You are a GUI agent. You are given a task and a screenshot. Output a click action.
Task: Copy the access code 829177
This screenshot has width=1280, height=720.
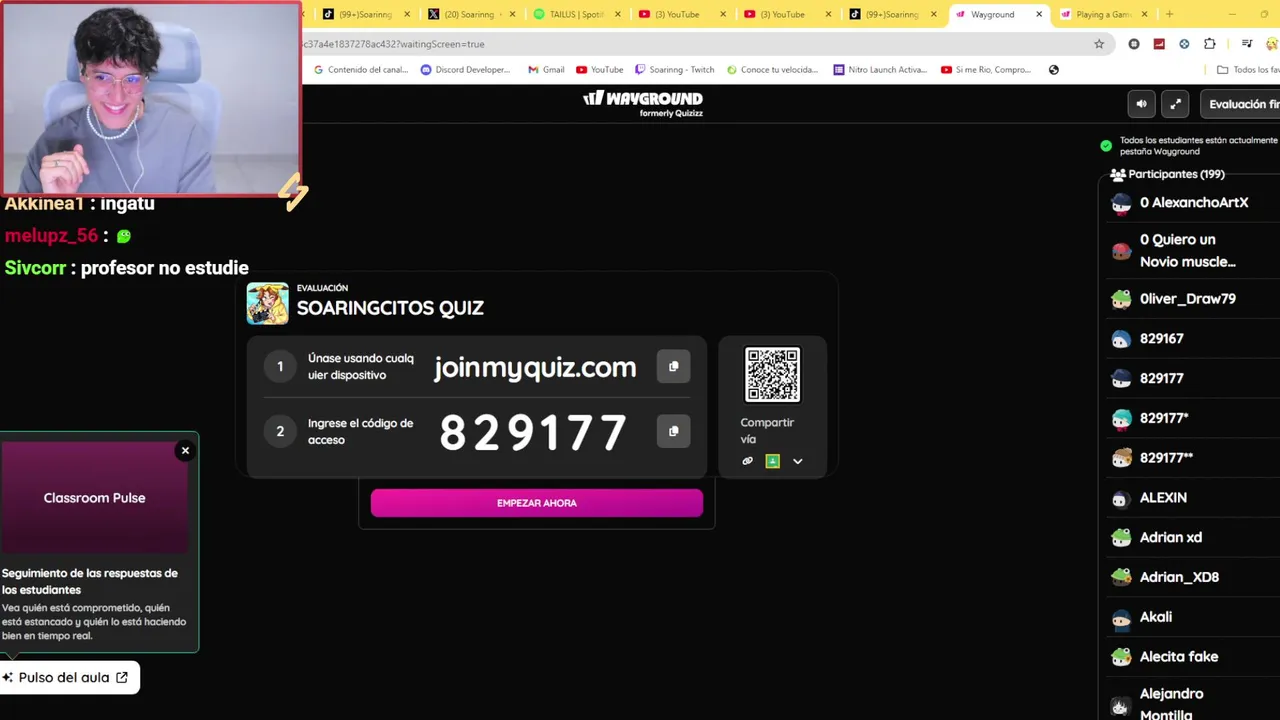click(x=673, y=431)
